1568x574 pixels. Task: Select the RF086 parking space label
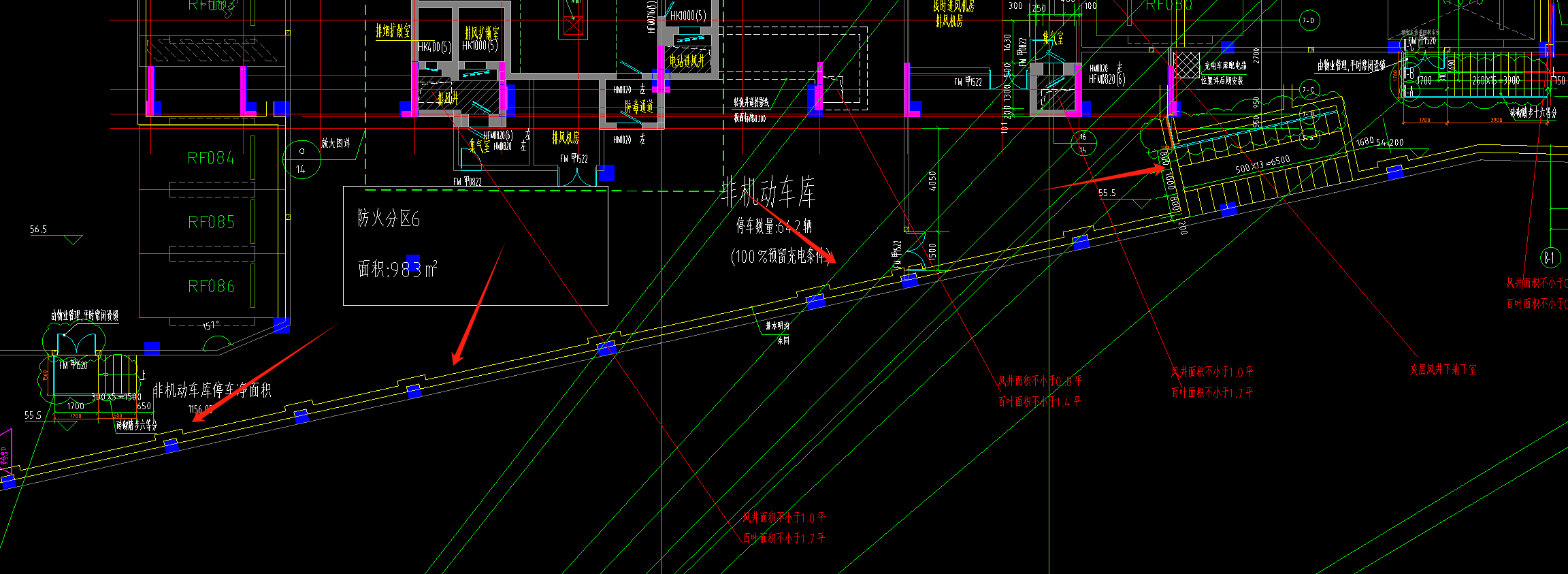coord(211,286)
